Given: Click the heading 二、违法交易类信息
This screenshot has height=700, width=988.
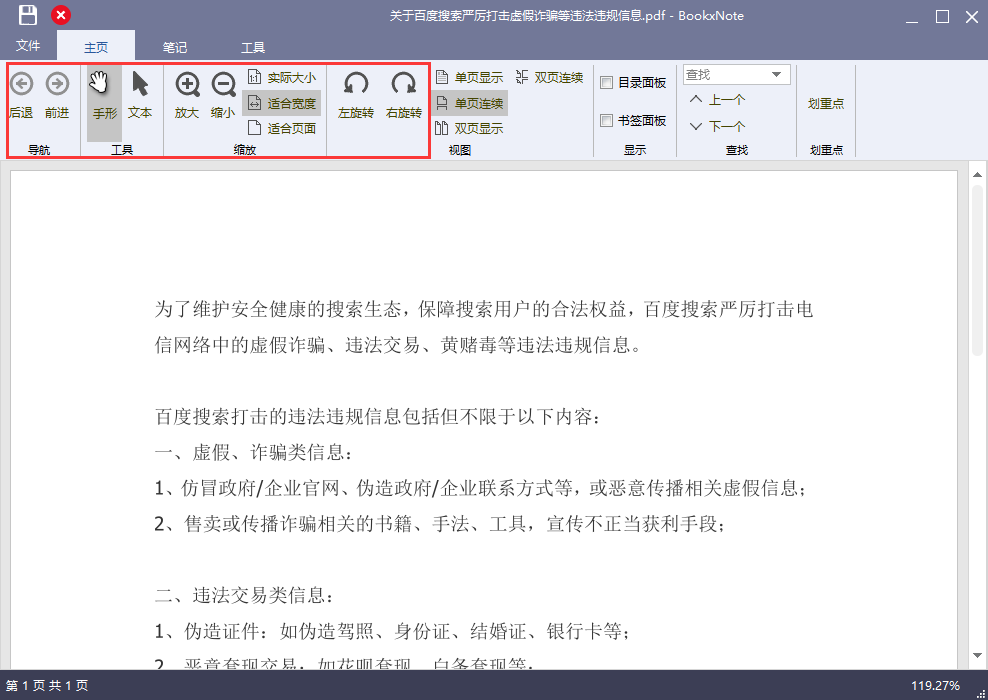Looking at the screenshot, I should pyautogui.click(x=244, y=595).
